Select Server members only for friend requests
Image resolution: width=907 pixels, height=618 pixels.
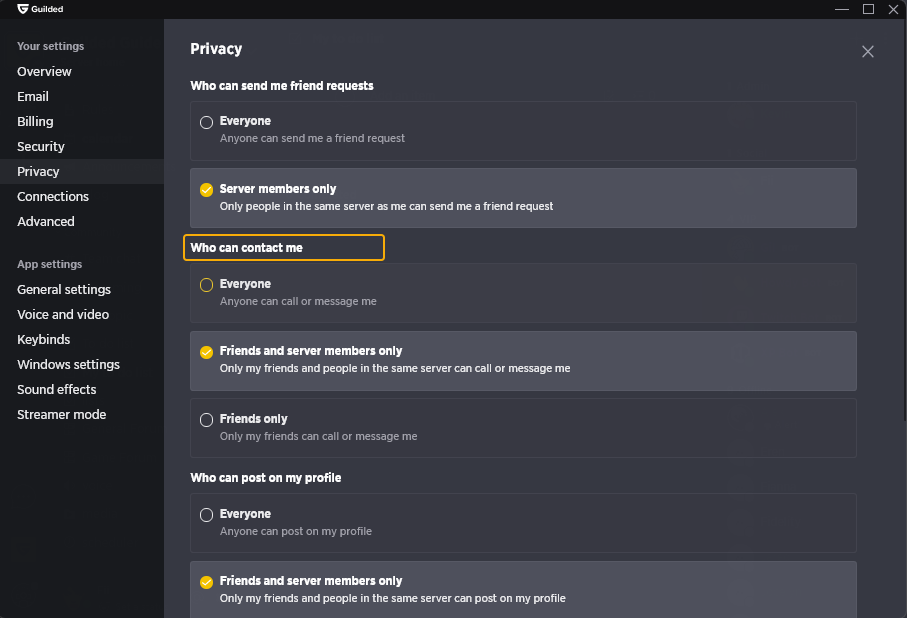point(523,198)
